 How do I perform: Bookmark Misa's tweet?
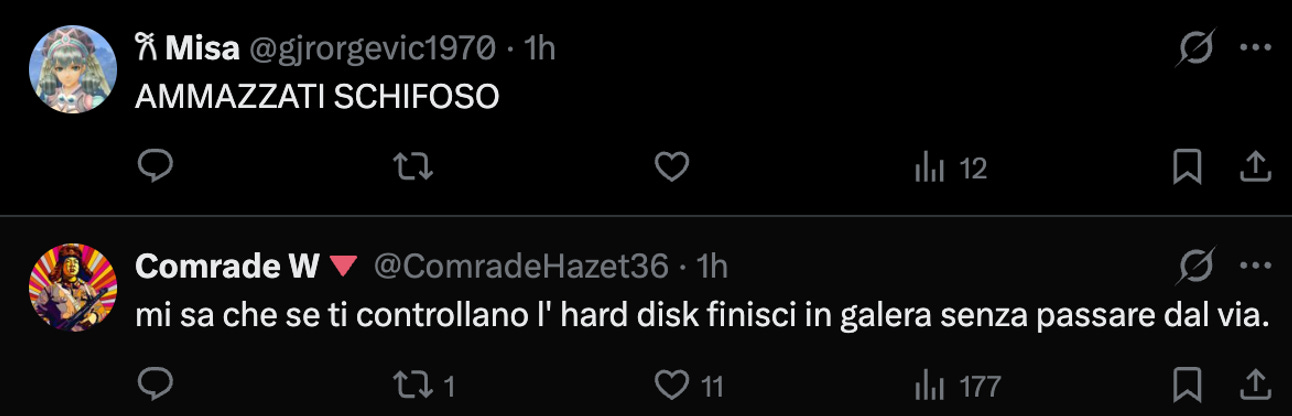coord(1186,168)
